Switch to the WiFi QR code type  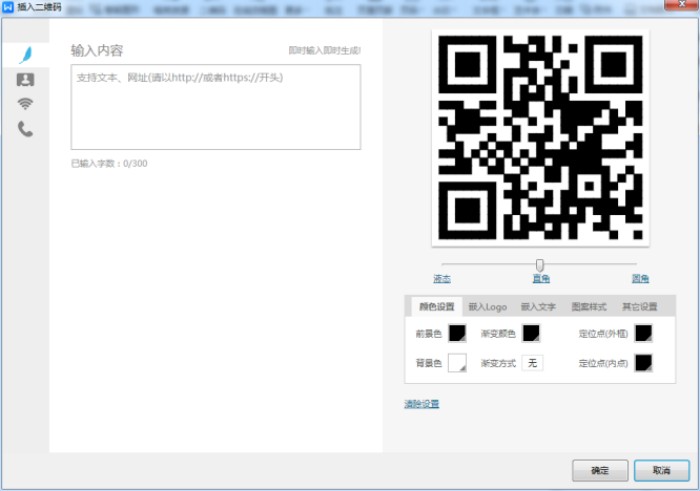25,104
